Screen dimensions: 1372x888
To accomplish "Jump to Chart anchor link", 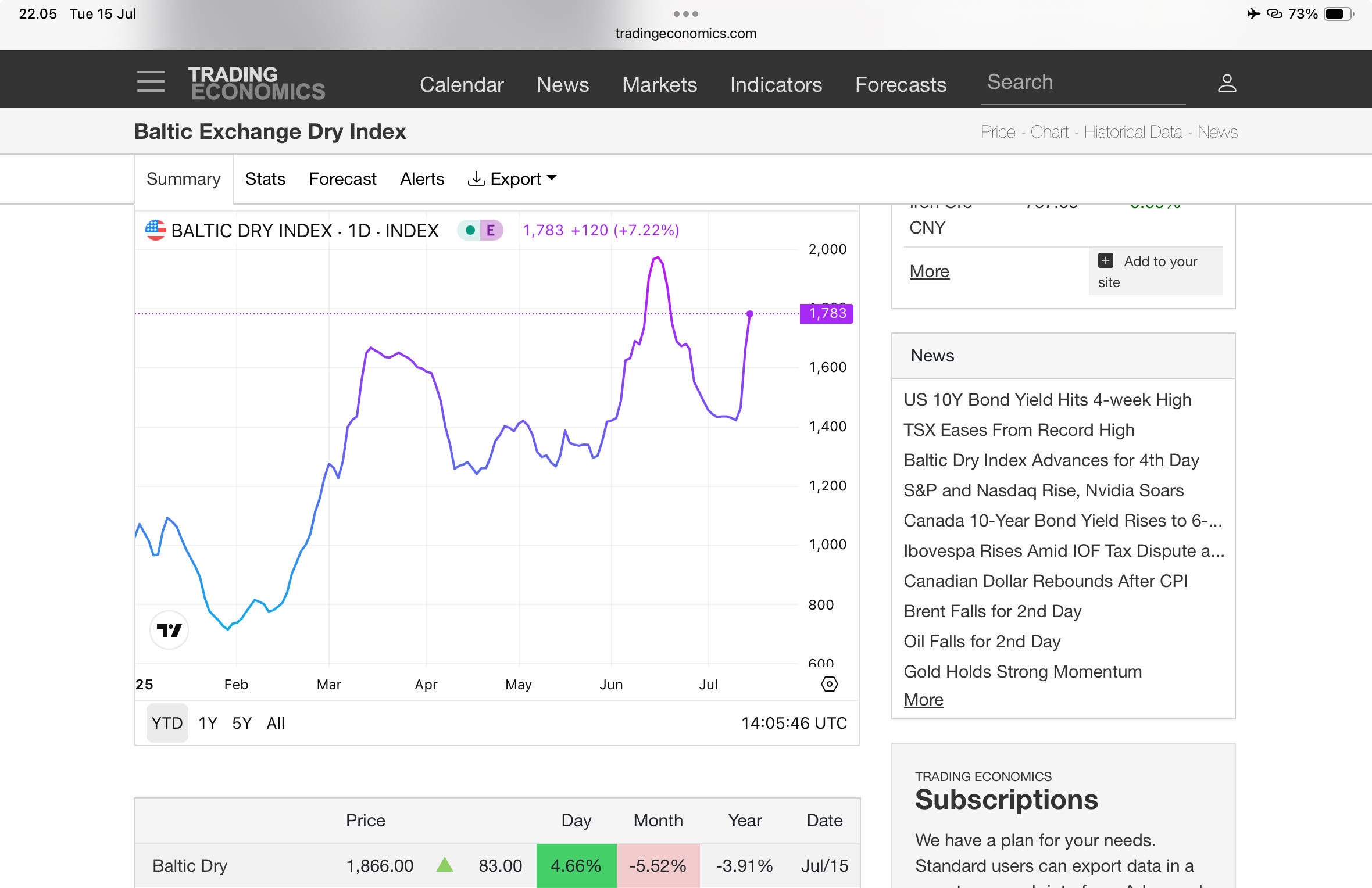I will coord(1049,132).
